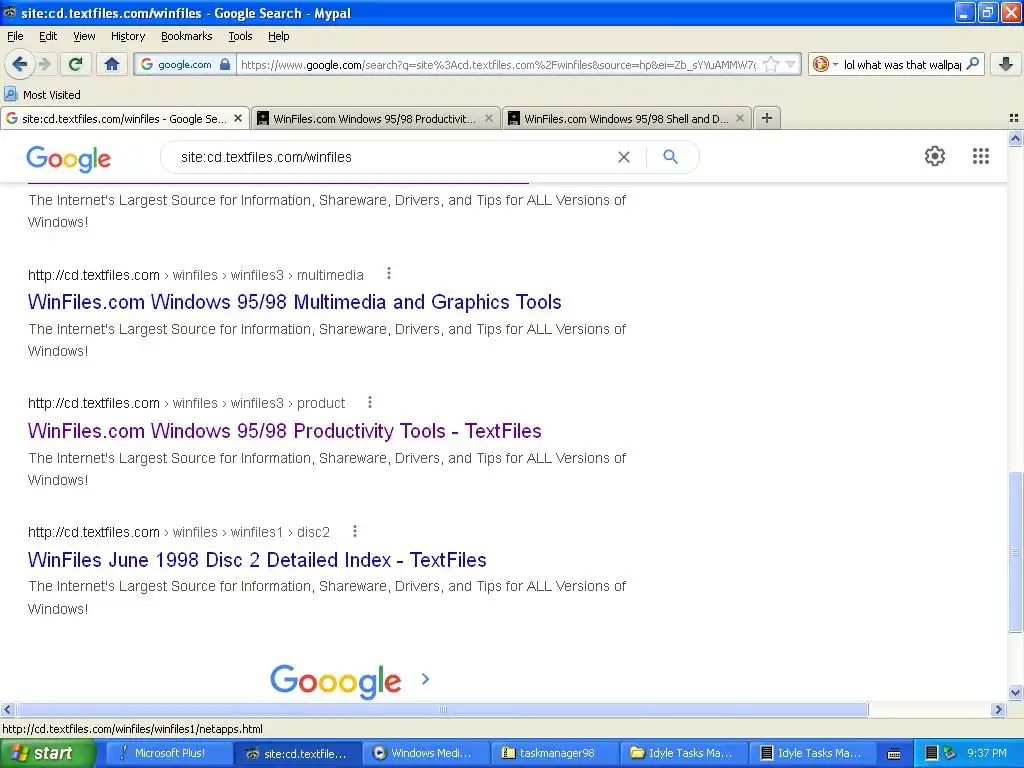The height and width of the screenshot is (768, 1024).
Task: Open the Google apps grid
Action: click(x=980, y=156)
